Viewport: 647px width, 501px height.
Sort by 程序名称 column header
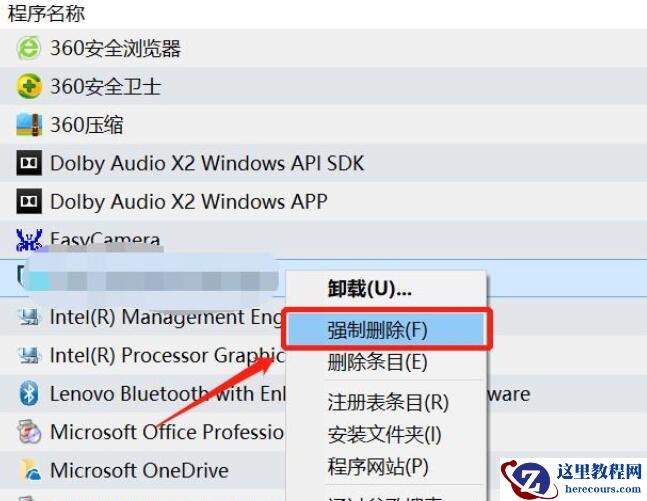point(47,13)
